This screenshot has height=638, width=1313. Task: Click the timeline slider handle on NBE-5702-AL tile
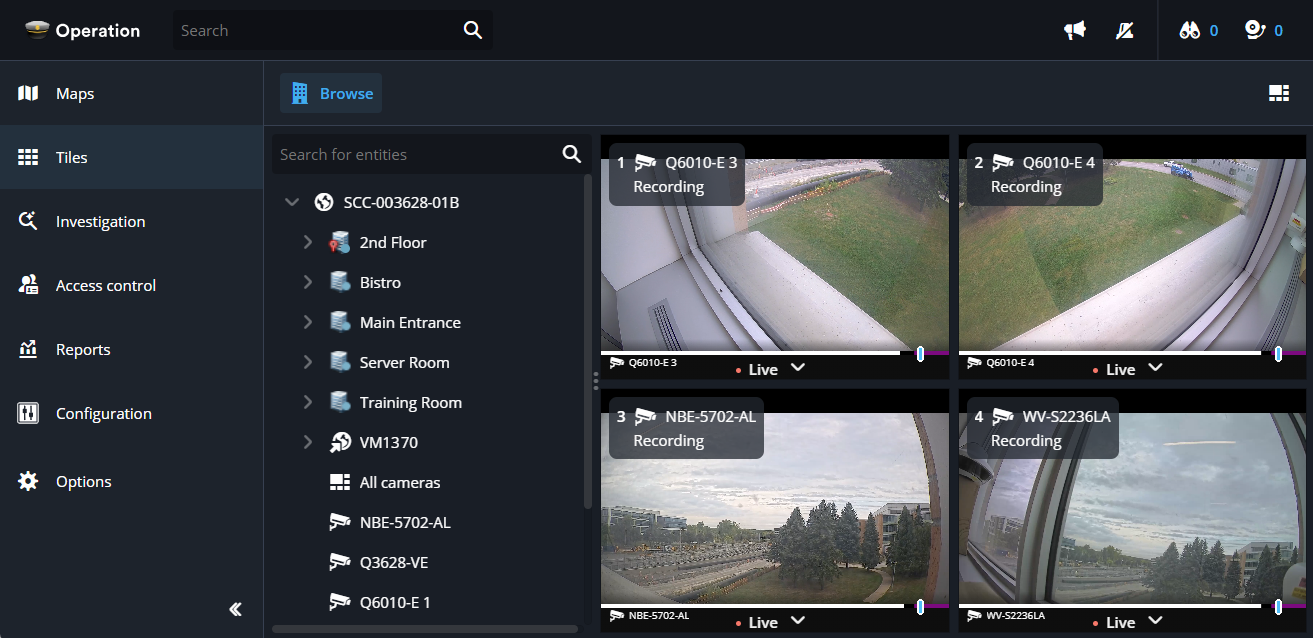920,606
